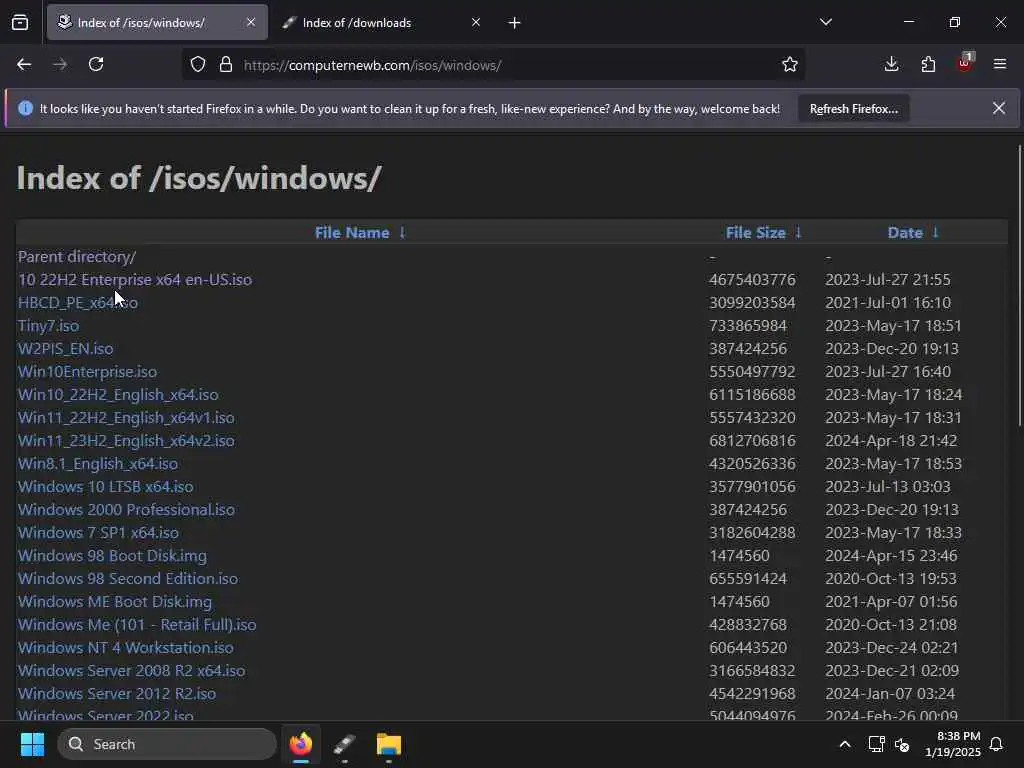Screen dimensions: 1024x768
Task: Download Win8.1_English_x64.iso
Action: pyautogui.click(x=98, y=463)
